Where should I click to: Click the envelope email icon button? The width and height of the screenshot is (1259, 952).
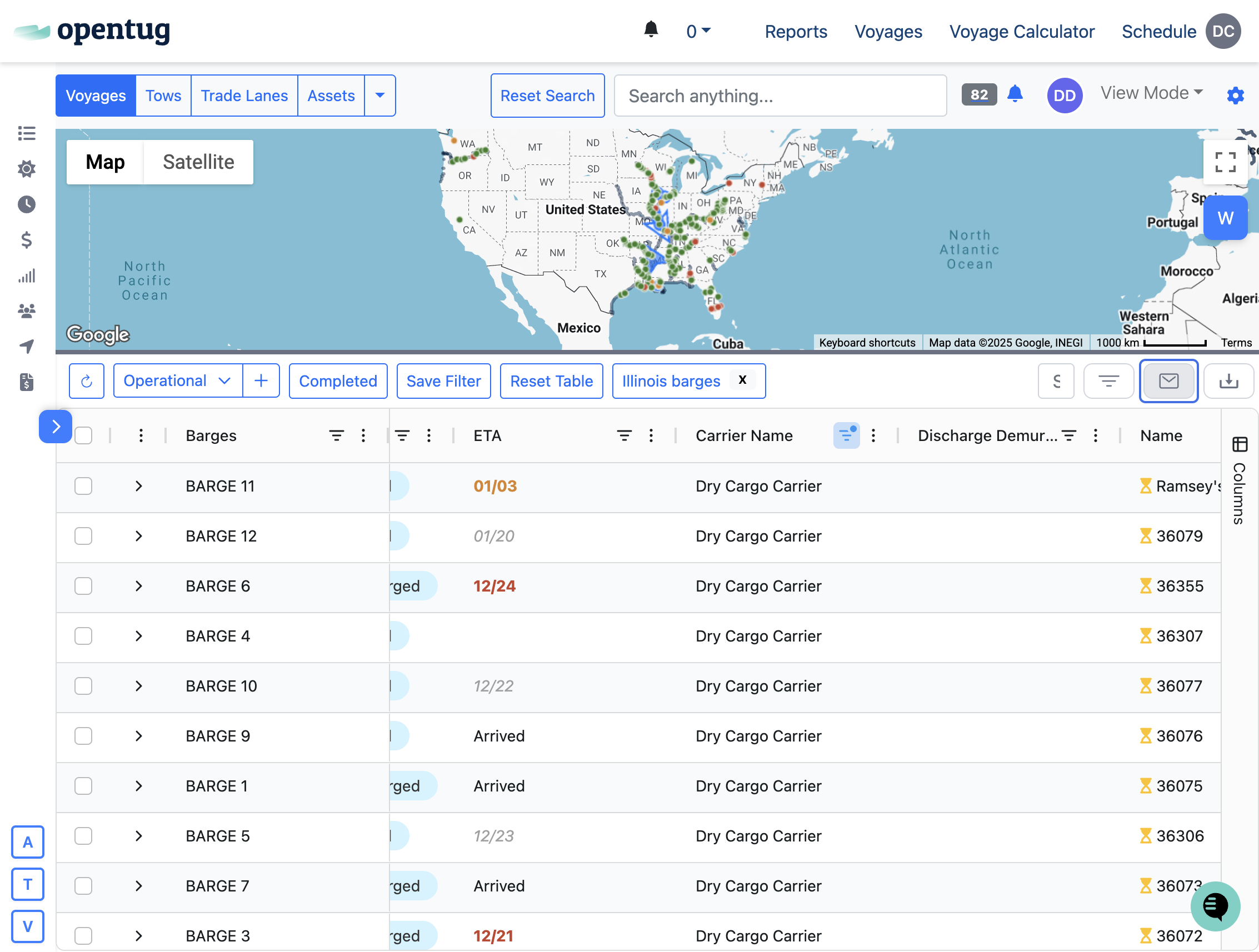1168,380
